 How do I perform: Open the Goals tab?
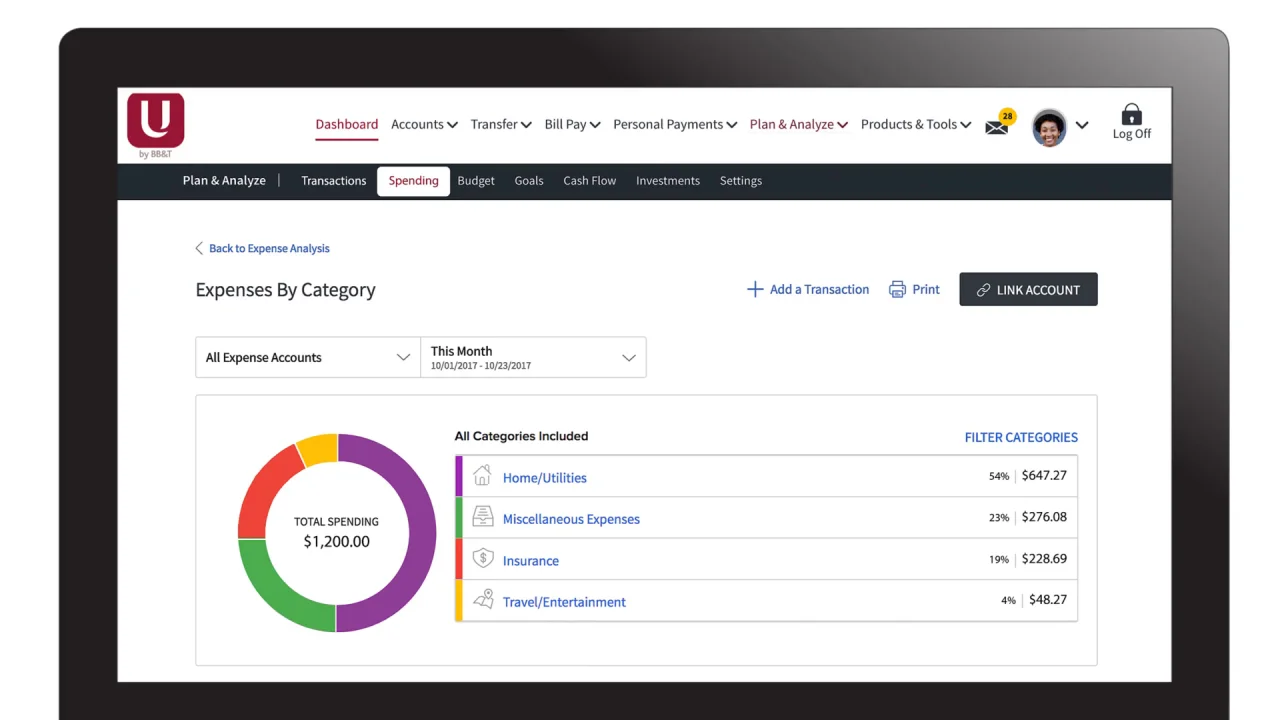(x=529, y=181)
